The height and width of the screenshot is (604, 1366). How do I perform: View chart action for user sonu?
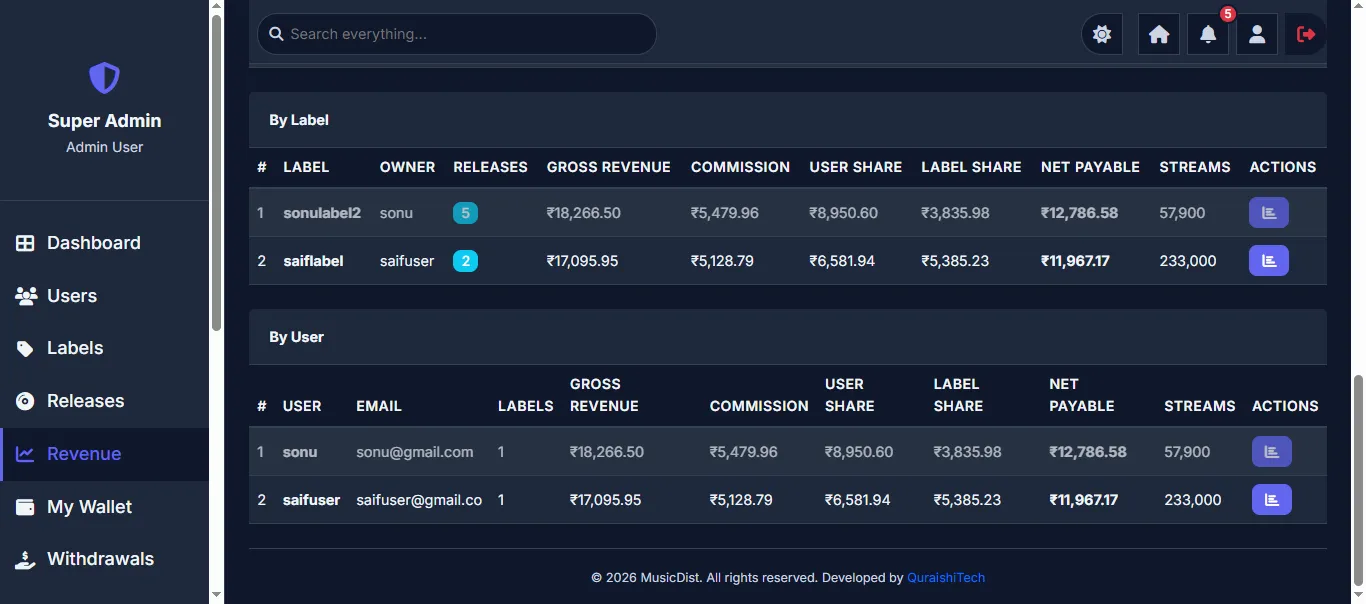coord(1272,452)
